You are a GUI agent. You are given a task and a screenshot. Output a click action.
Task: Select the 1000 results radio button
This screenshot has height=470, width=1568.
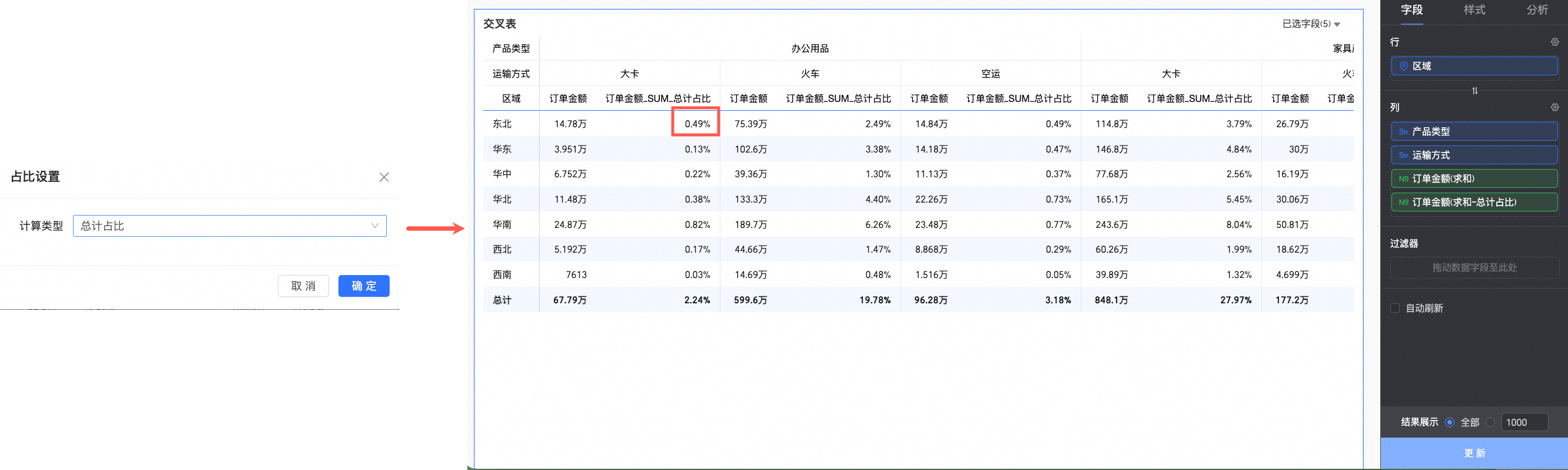coord(1490,422)
